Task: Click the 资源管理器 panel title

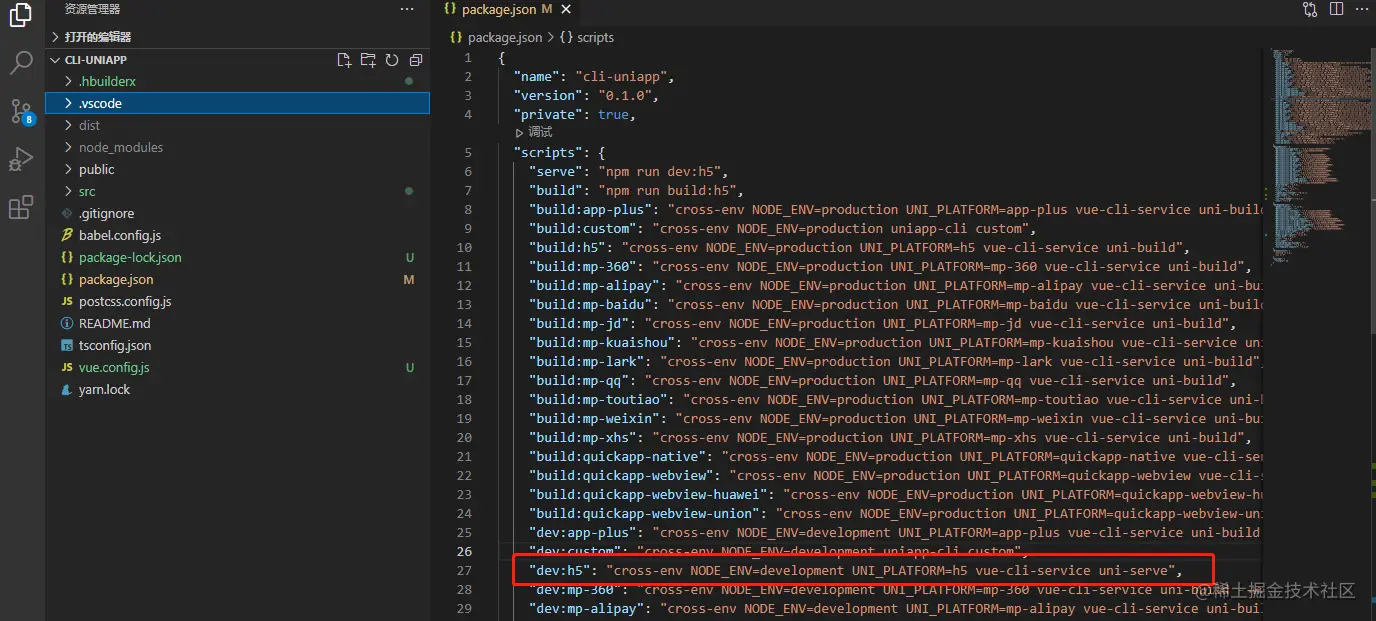Action: coord(92,9)
